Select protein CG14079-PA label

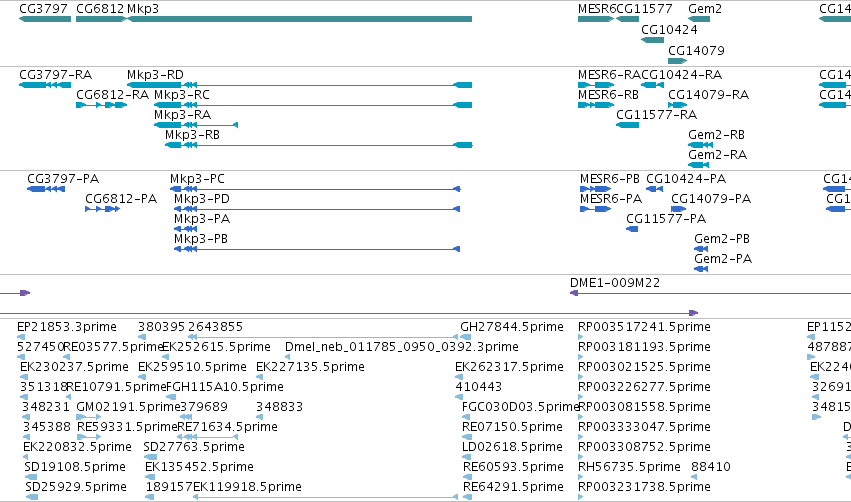[x=711, y=199]
